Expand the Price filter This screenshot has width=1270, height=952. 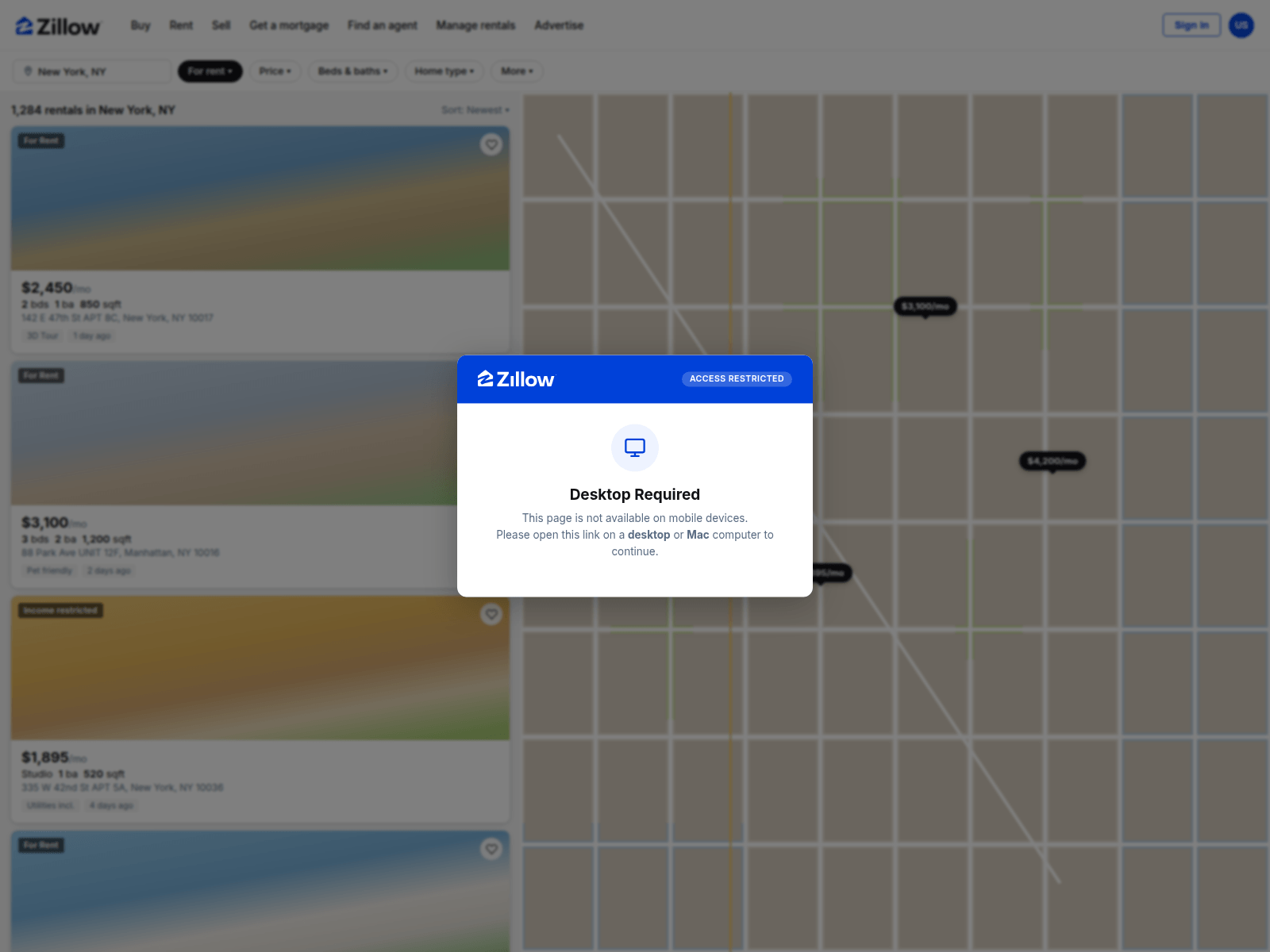[275, 71]
